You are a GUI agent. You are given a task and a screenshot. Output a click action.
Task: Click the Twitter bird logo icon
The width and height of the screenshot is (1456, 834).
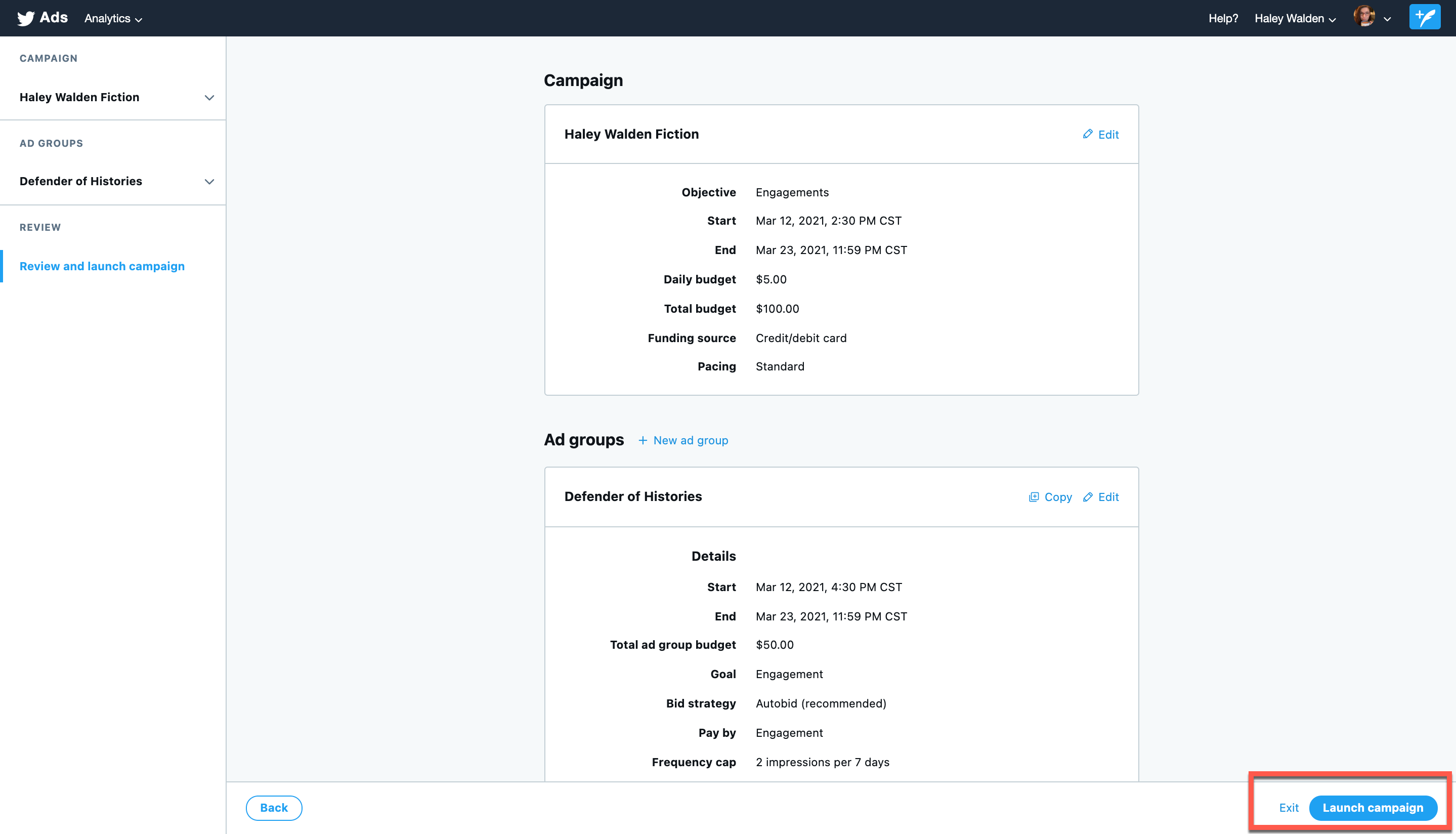[25, 18]
